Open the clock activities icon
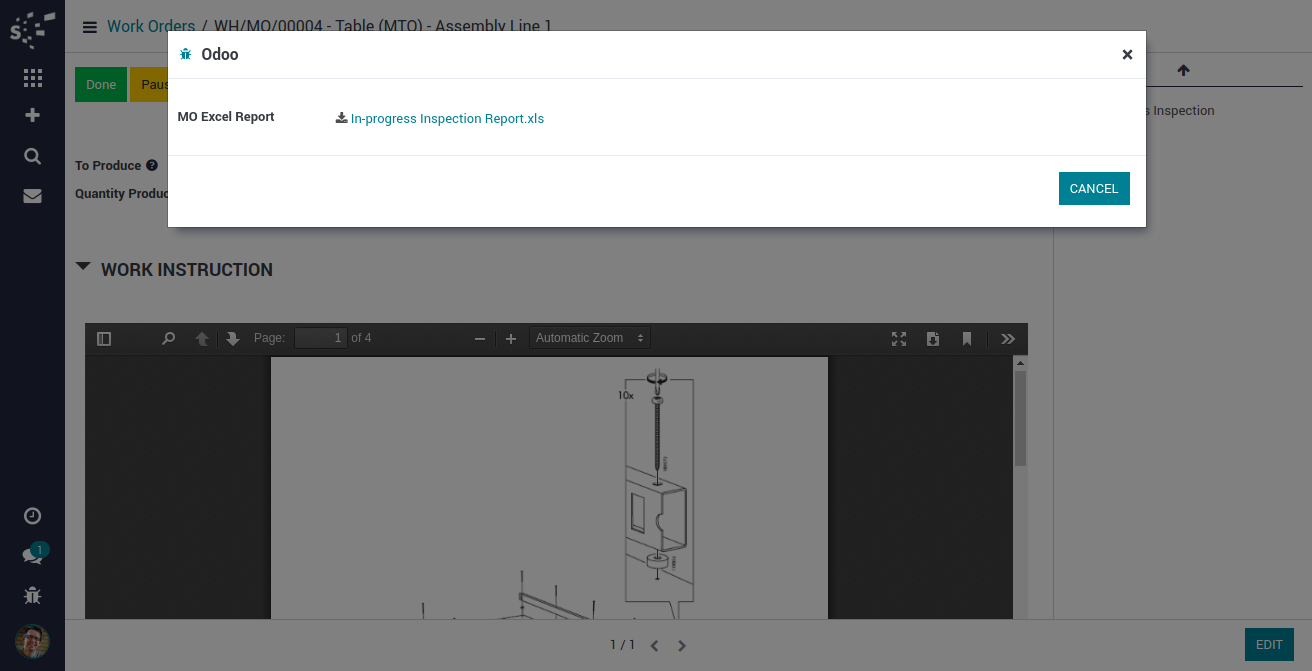The width and height of the screenshot is (1312, 671). coord(32,516)
